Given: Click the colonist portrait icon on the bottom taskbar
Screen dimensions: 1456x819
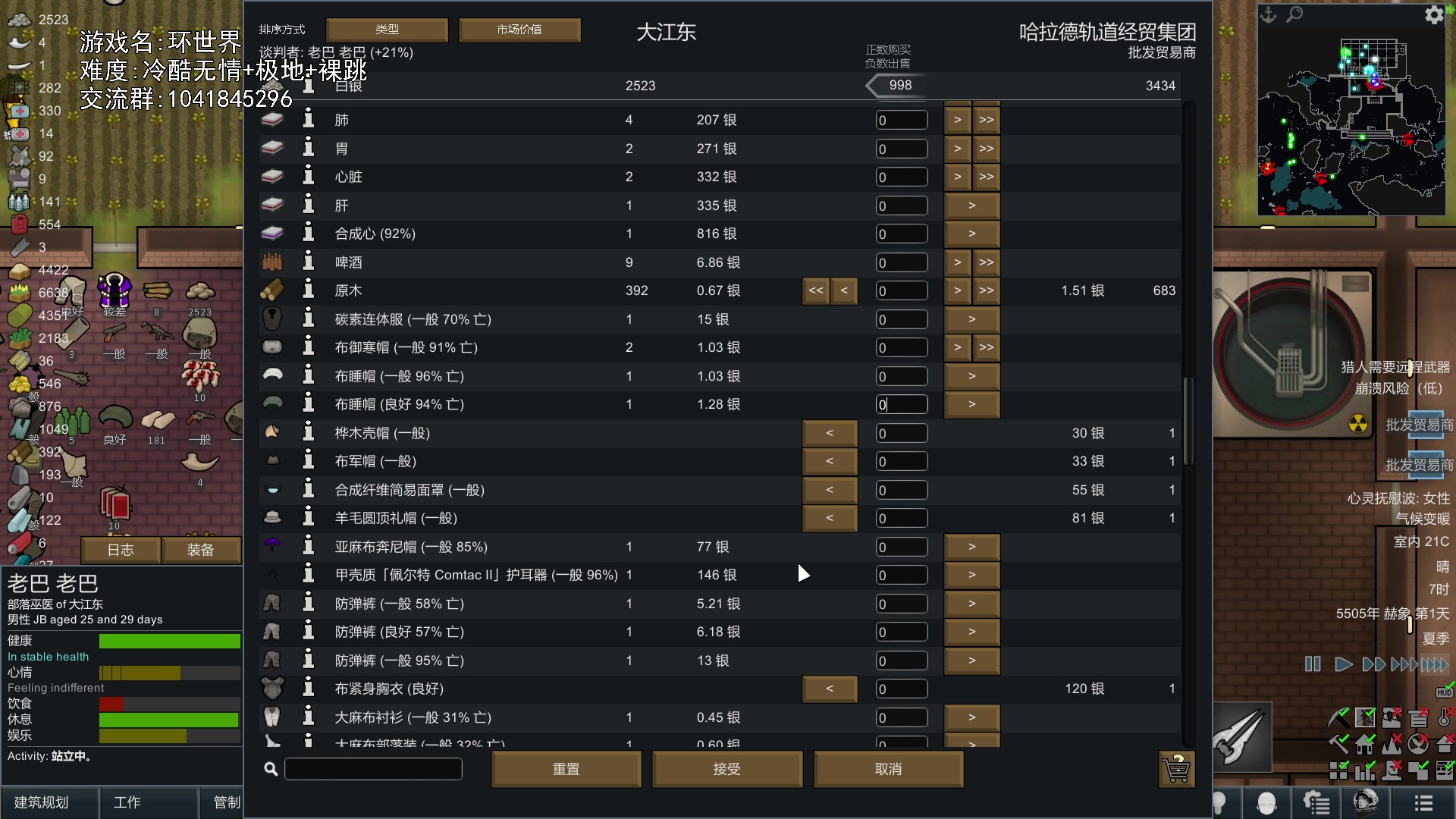Looking at the screenshot, I should [1266, 802].
